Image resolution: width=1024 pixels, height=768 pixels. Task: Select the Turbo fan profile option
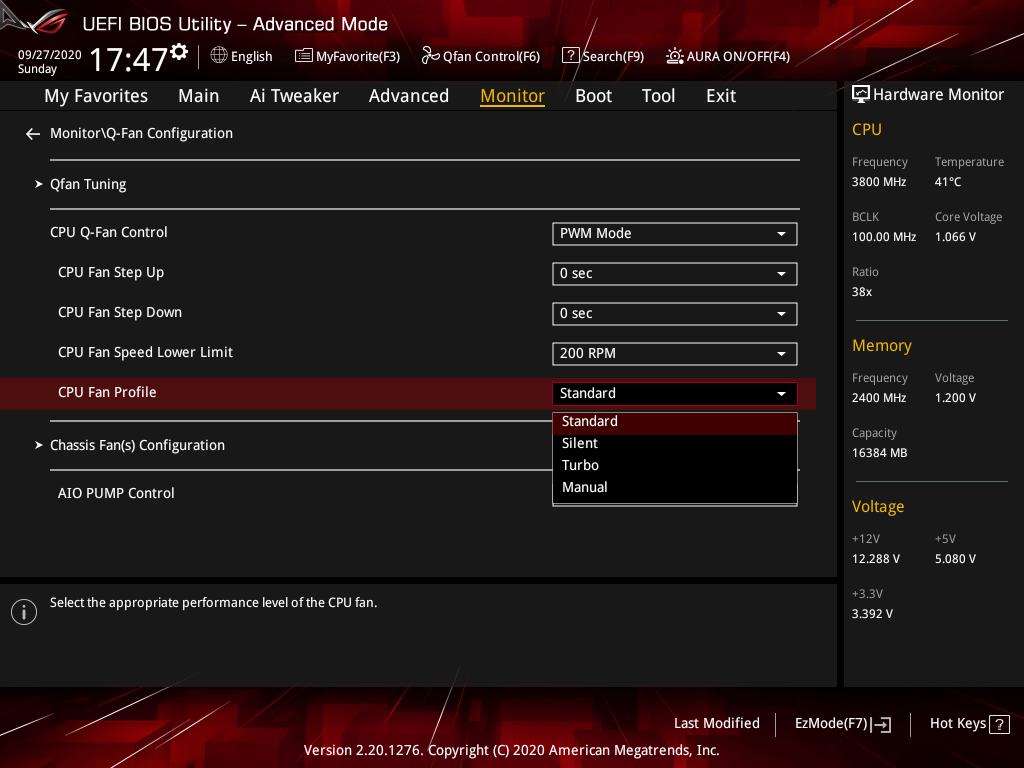pyautogui.click(x=675, y=466)
